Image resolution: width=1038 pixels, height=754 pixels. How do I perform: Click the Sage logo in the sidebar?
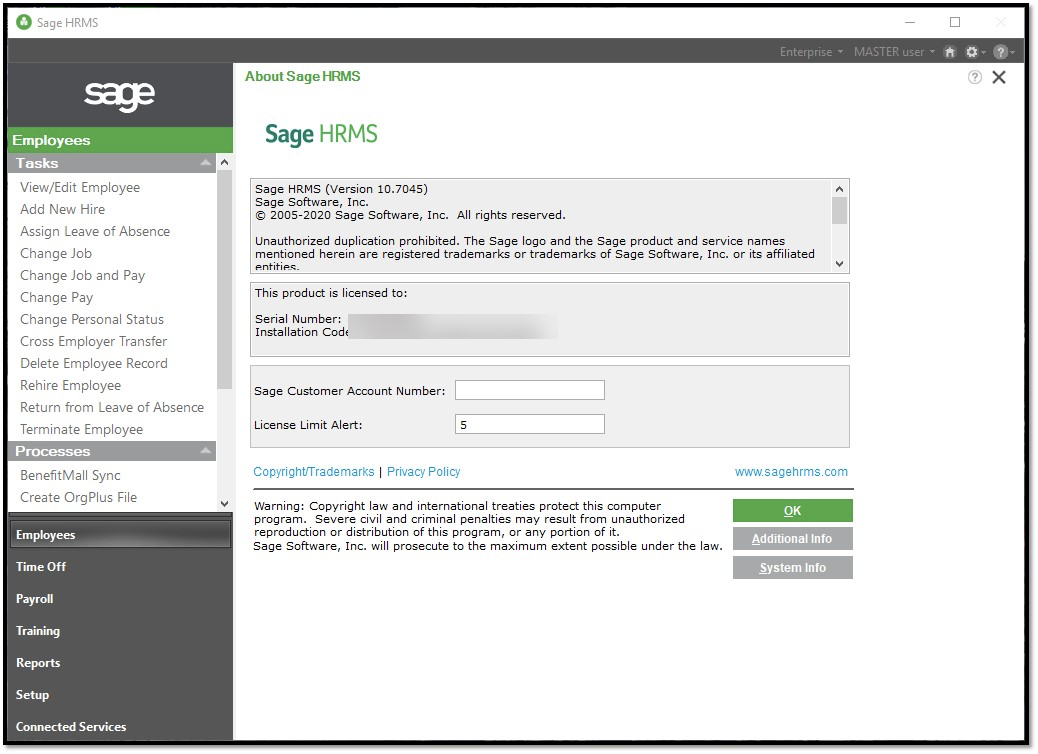point(120,95)
